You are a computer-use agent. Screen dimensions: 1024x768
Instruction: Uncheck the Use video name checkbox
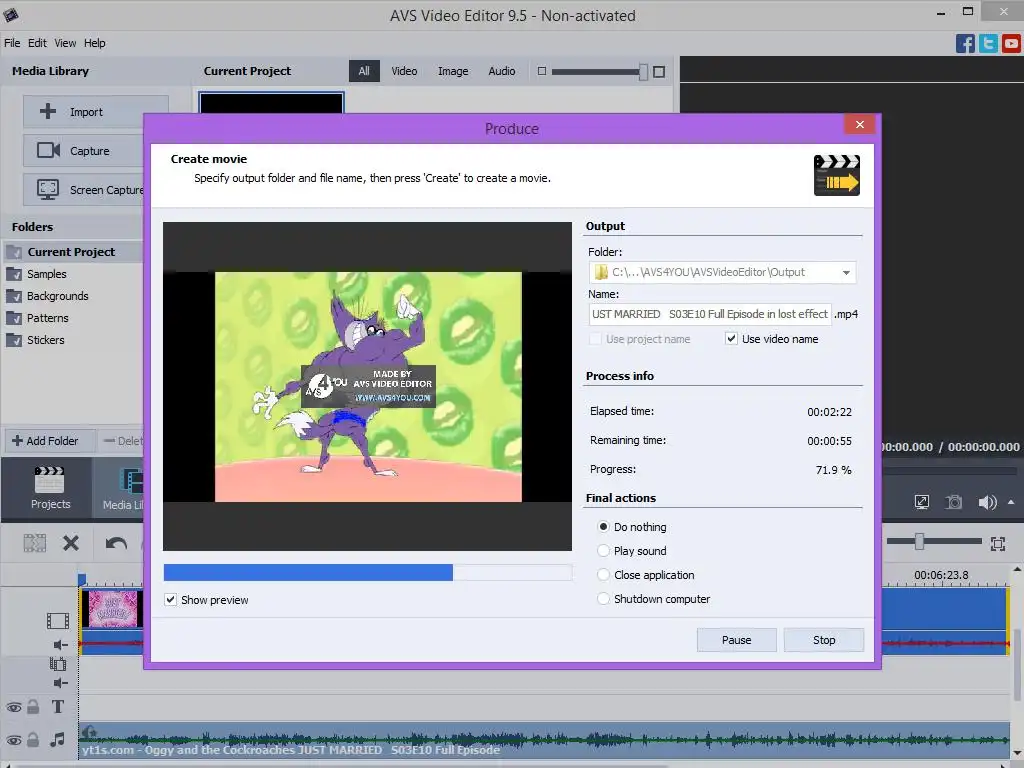click(731, 338)
